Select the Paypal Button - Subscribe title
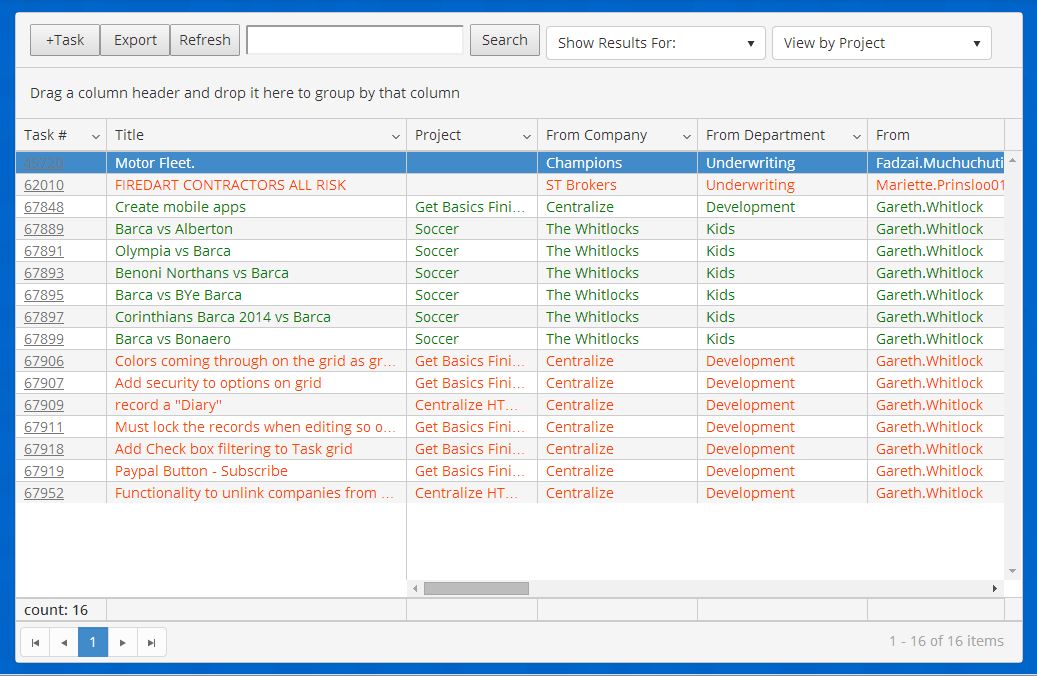 point(201,471)
